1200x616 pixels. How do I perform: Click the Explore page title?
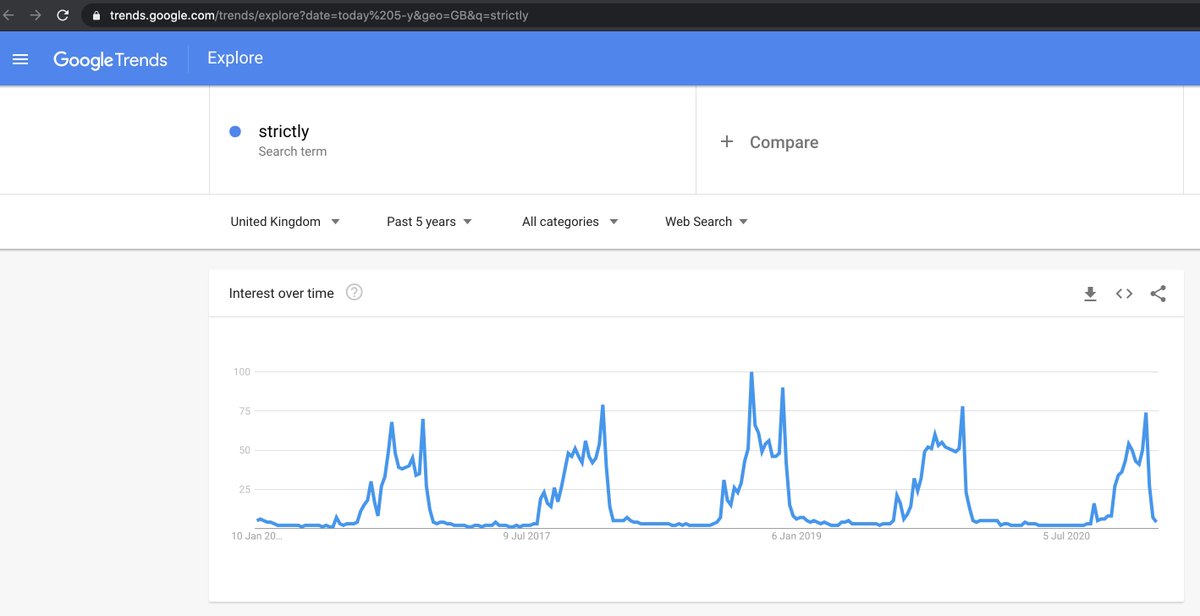pos(234,58)
